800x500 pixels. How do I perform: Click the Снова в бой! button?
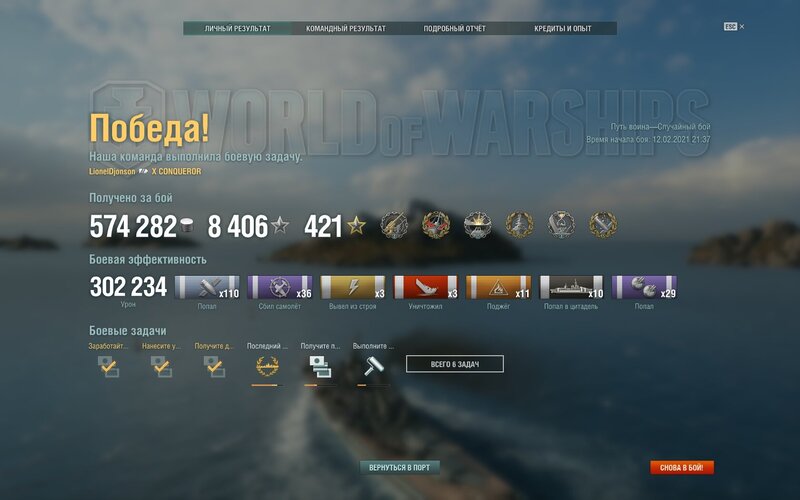[x=682, y=467]
